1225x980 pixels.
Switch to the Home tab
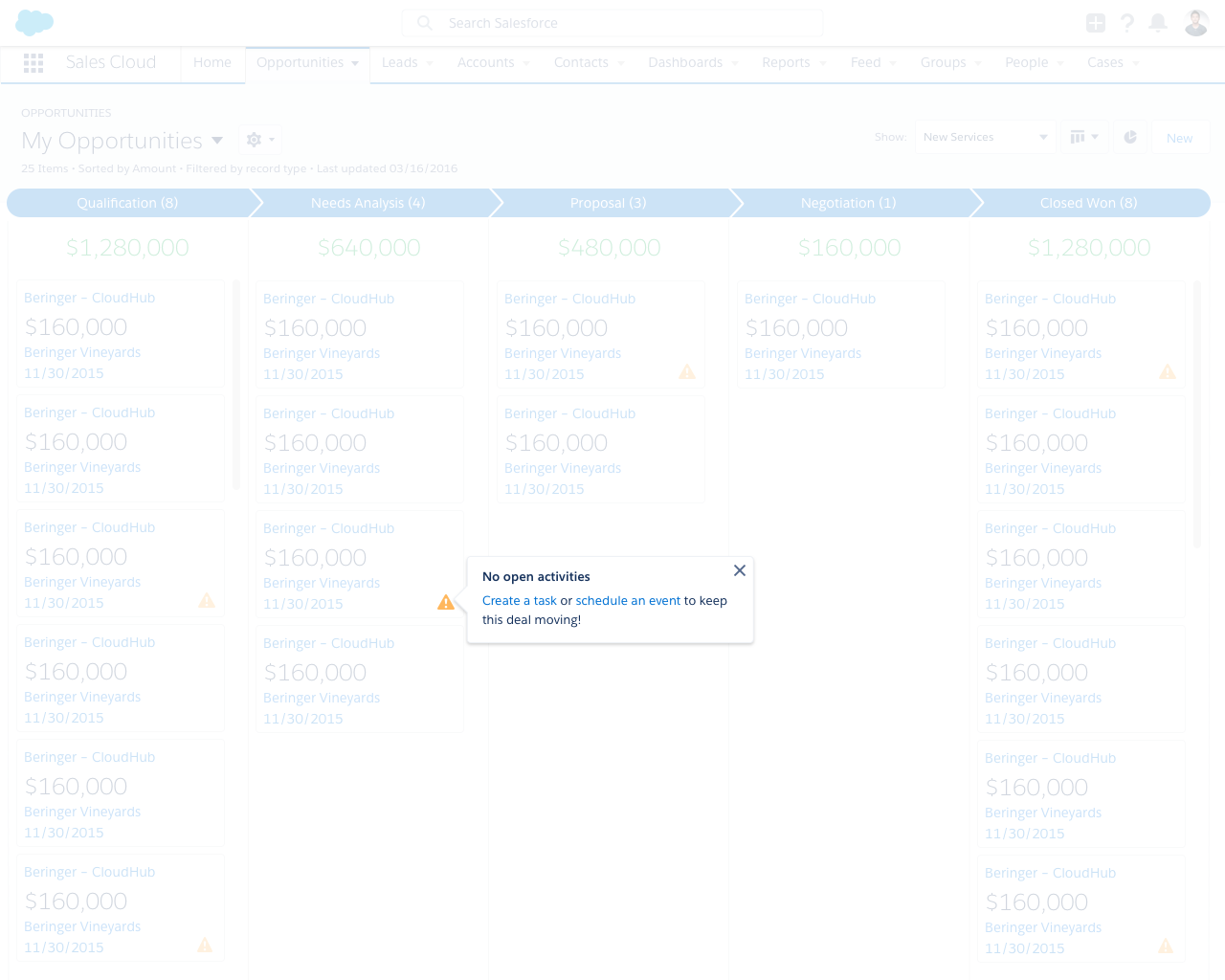coord(212,62)
